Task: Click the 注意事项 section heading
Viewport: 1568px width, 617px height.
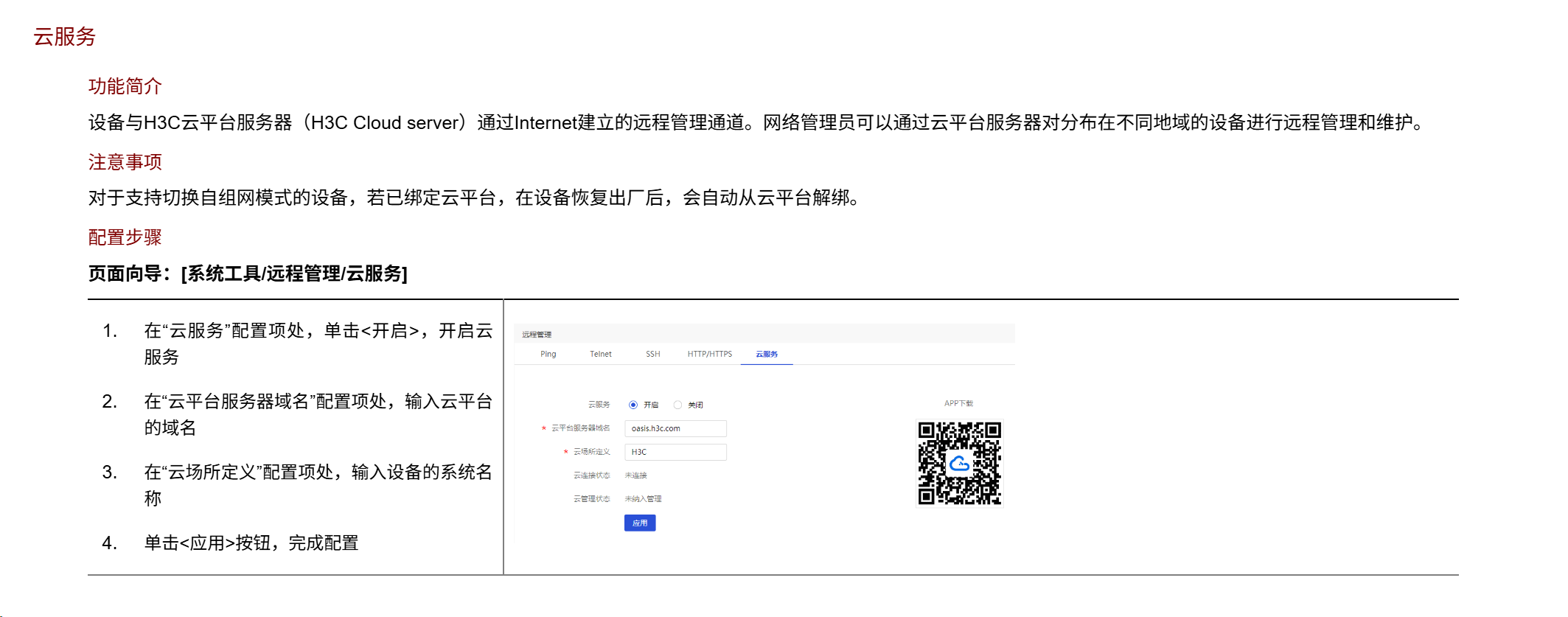Action: click(x=125, y=162)
